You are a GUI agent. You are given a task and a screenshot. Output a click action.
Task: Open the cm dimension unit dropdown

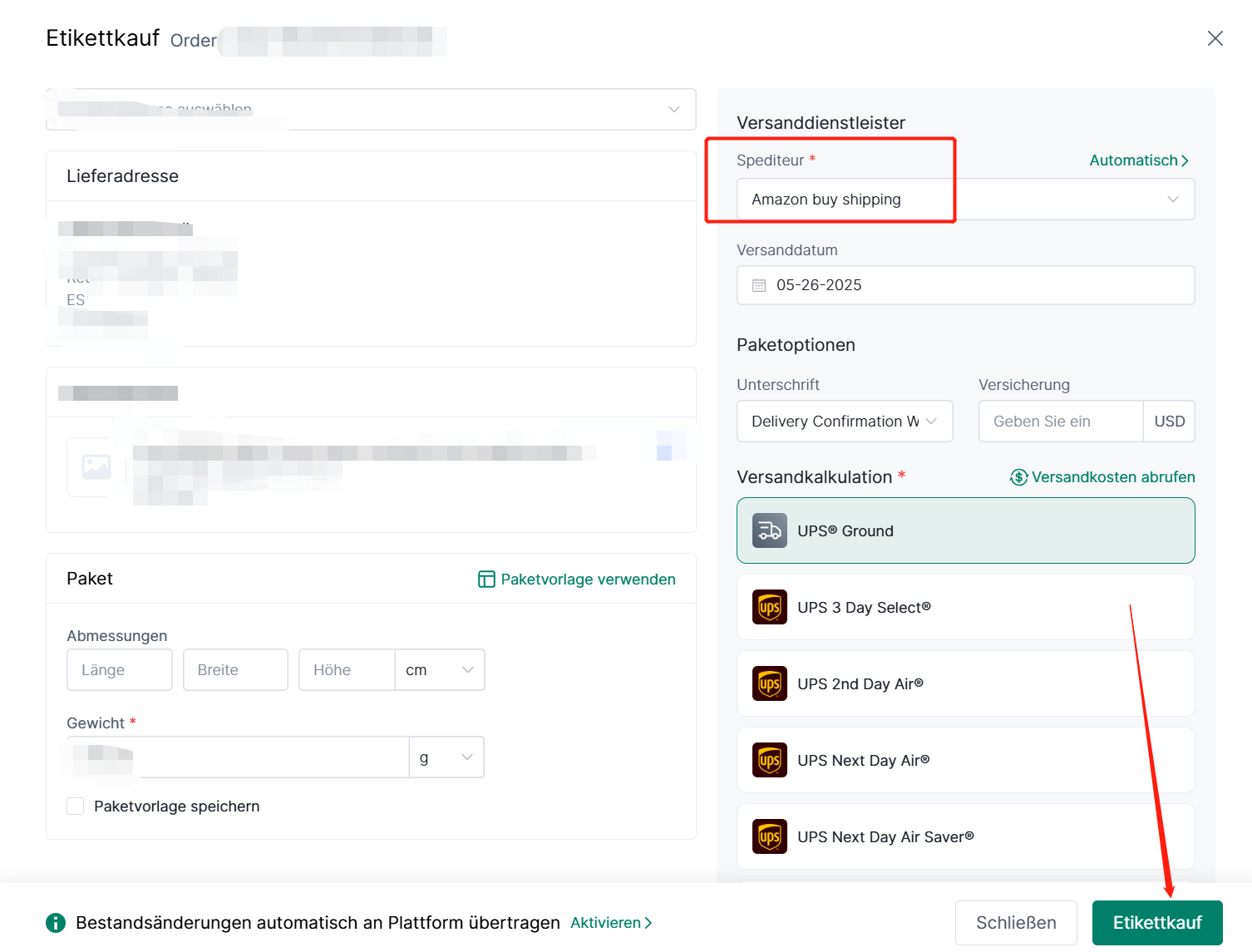coord(440,670)
